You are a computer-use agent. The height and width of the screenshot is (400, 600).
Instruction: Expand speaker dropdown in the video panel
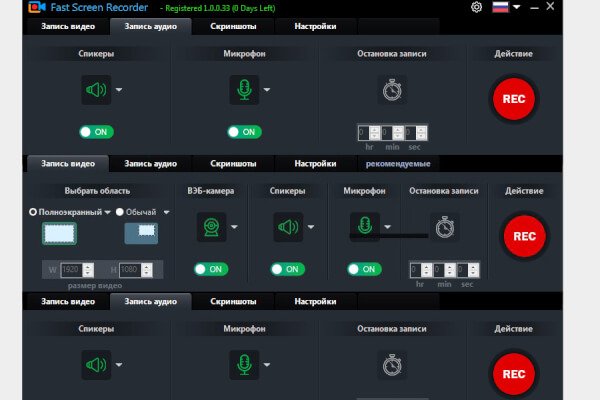(311, 227)
